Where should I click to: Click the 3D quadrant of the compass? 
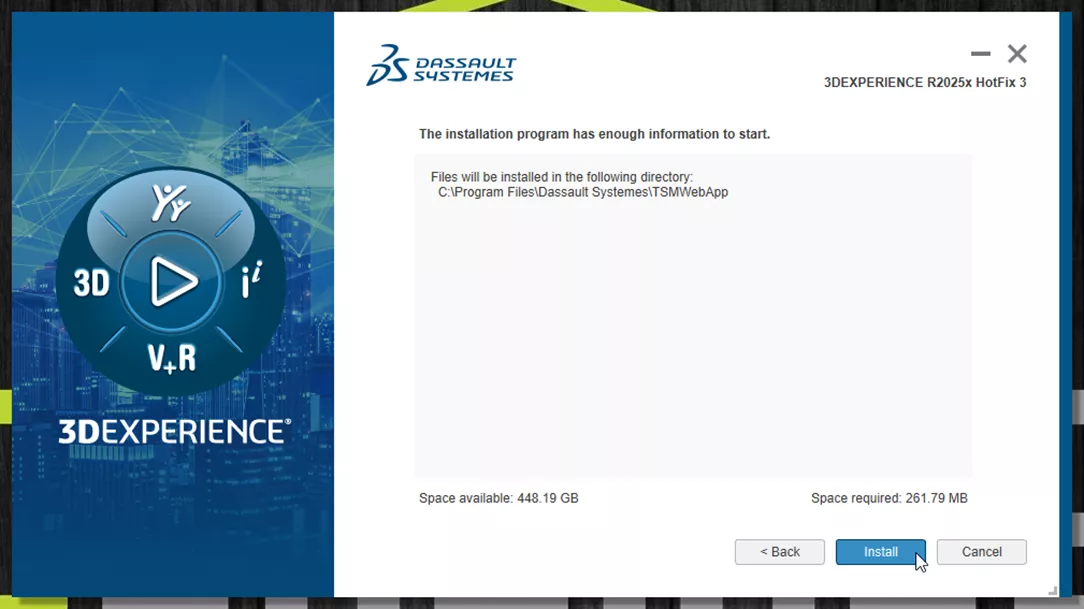click(x=91, y=283)
